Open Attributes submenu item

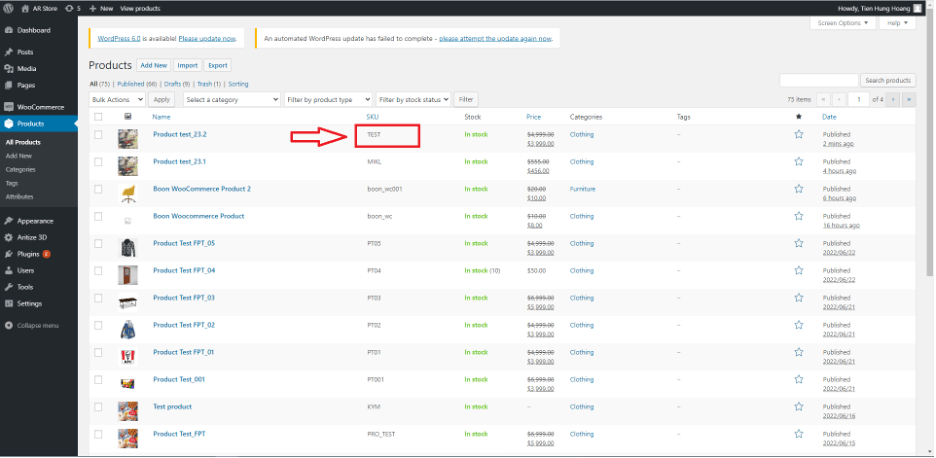point(19,196)
